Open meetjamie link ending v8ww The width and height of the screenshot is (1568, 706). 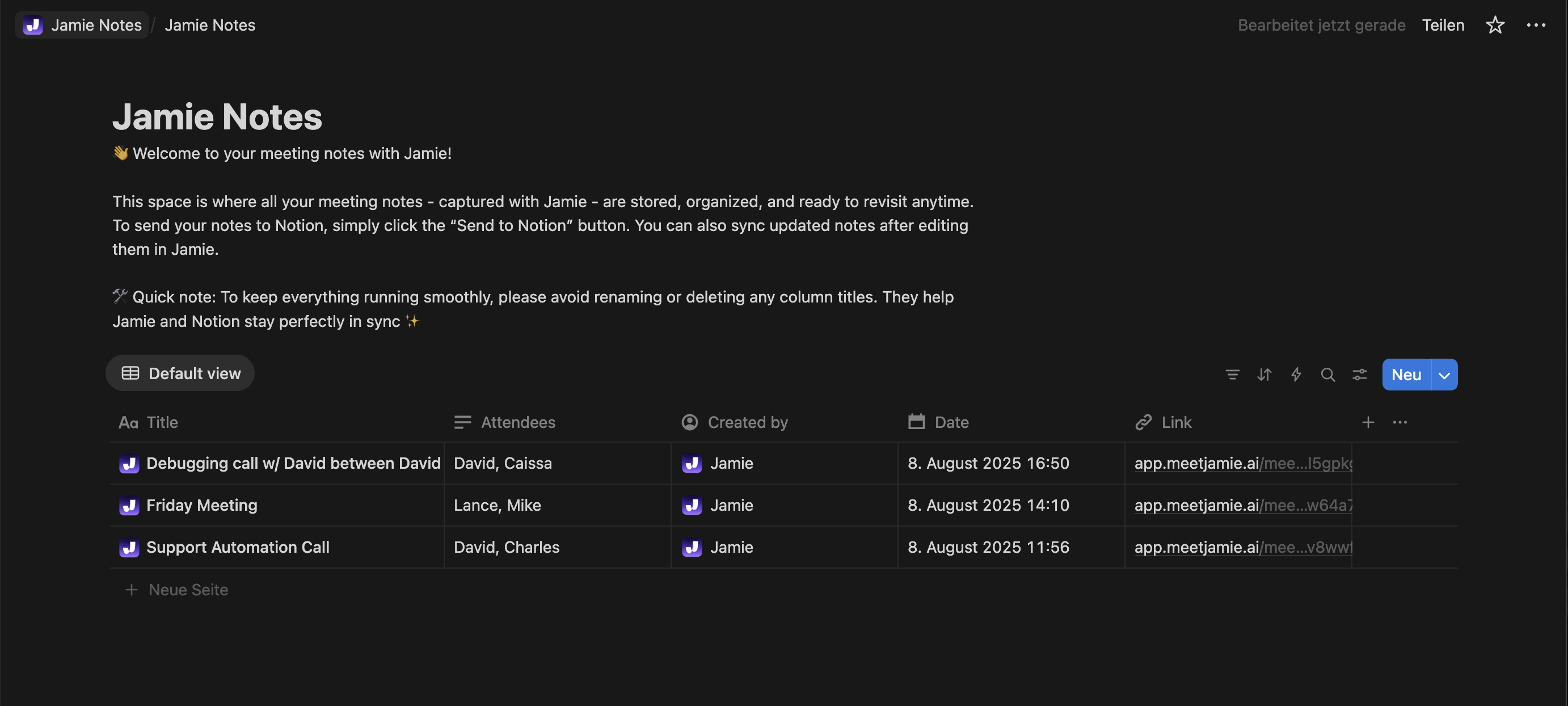(1242, 547)
